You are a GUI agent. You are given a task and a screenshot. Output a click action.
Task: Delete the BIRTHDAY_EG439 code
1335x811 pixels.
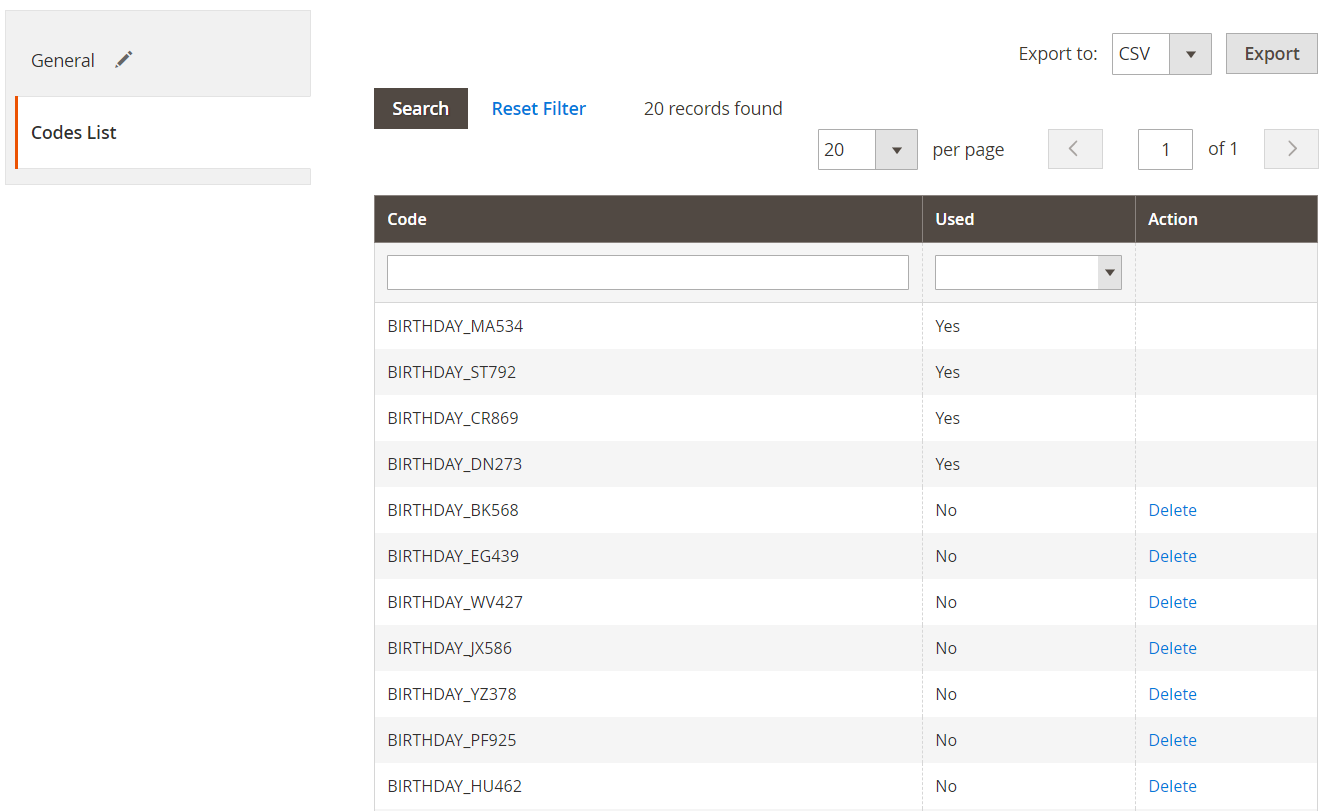1172,556
